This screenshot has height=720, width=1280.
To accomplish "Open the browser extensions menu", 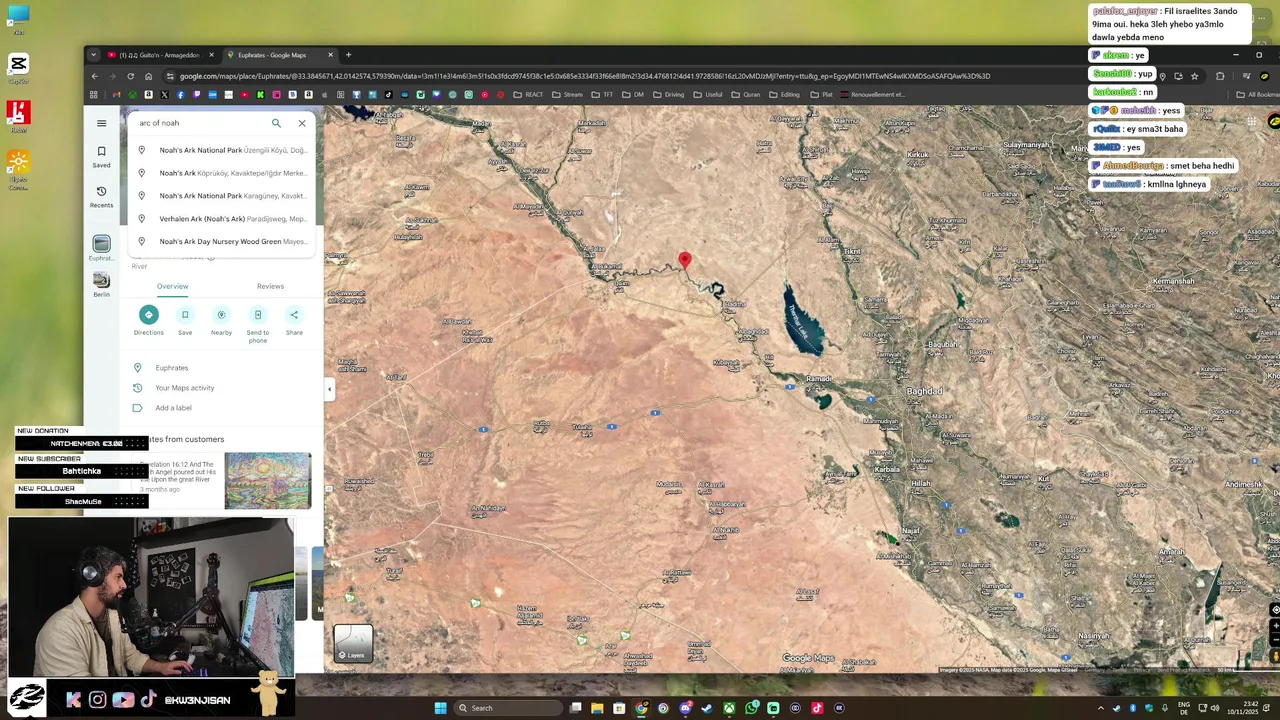I will (1220, 76).
